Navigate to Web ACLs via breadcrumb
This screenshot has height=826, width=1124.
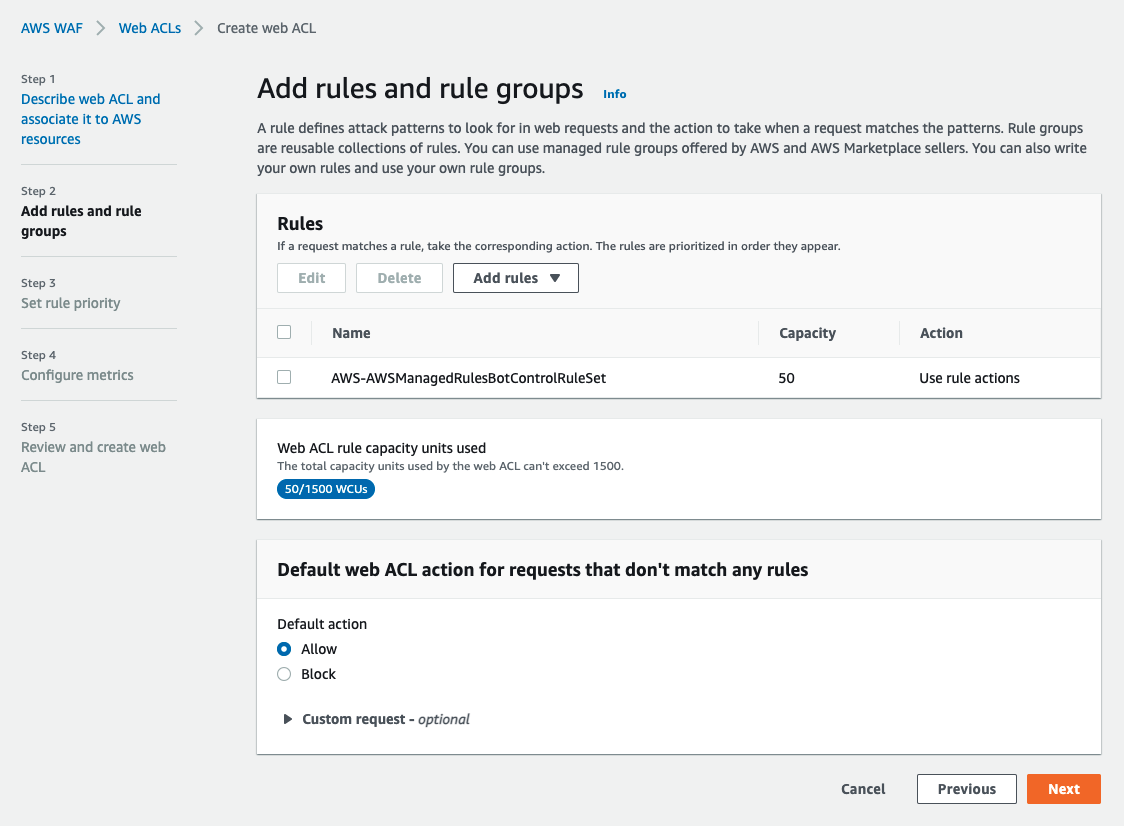click(149, 28)
